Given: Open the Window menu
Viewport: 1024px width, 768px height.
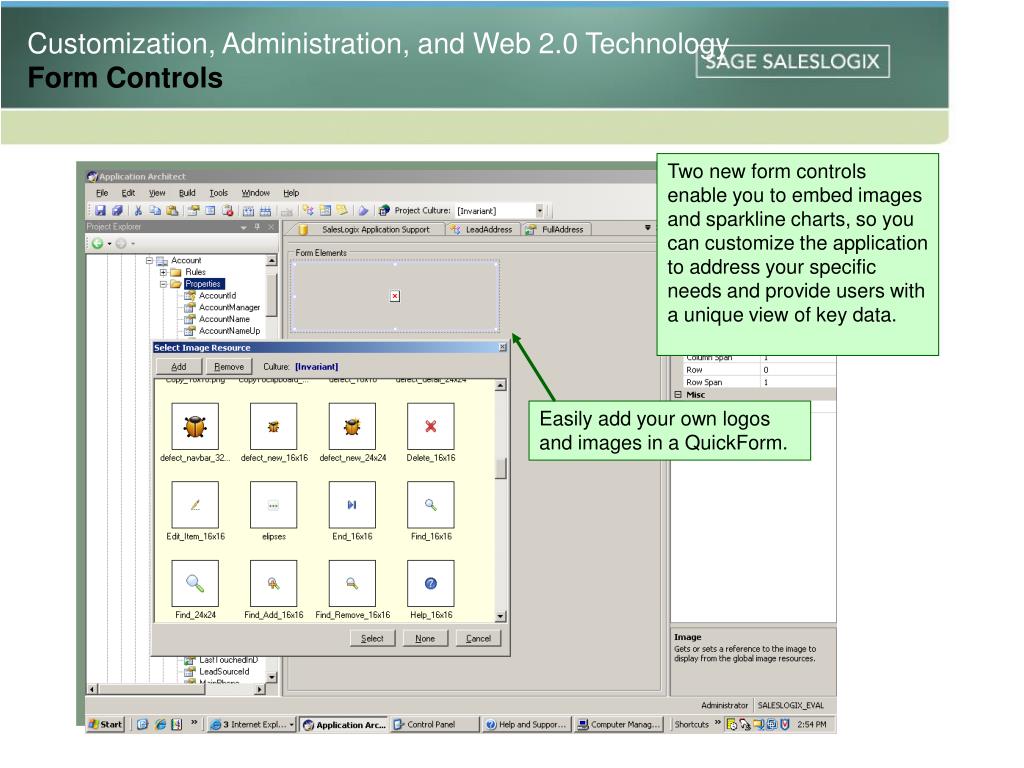Looking at the screenshot, I should point(255,193).
